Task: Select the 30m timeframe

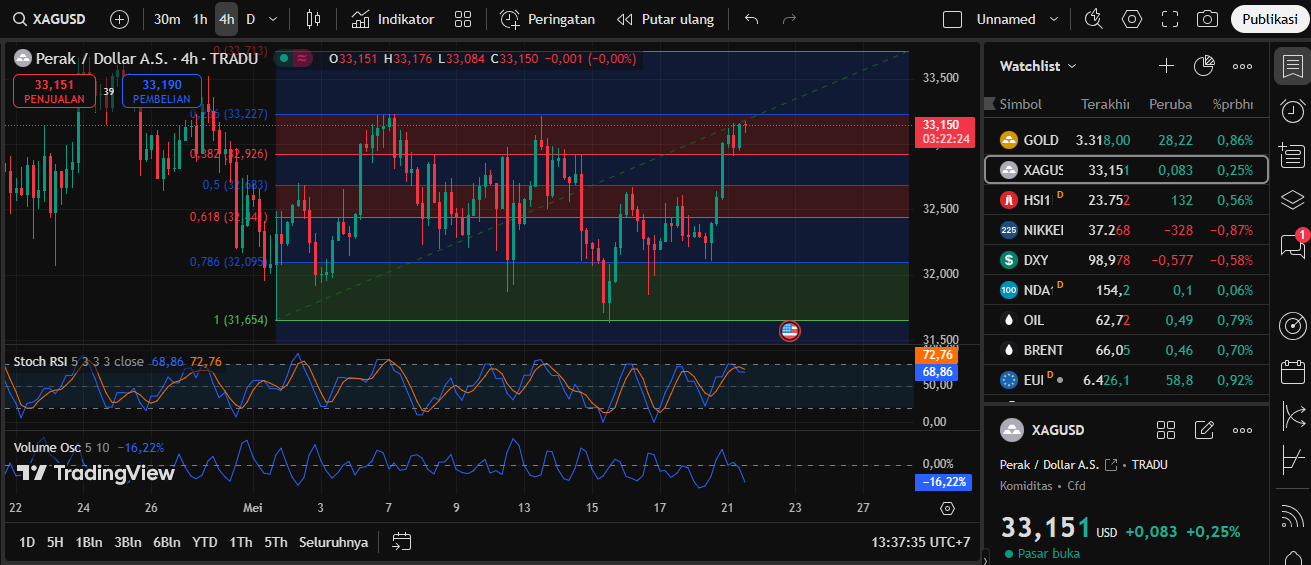Action: (167, 19)
